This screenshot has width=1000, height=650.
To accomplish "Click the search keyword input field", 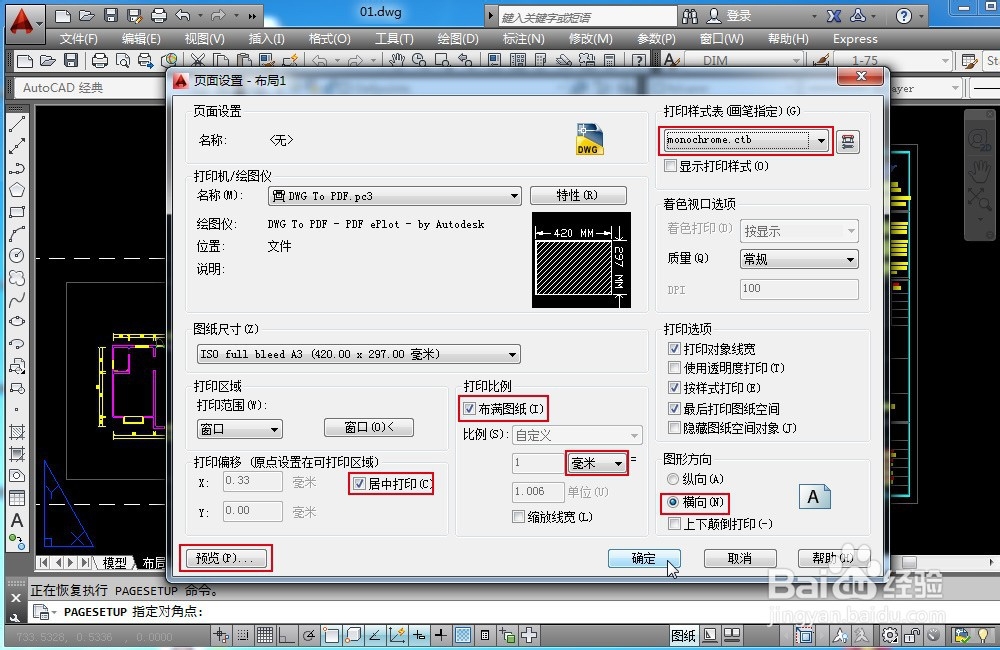I will (x=587, y=17).
